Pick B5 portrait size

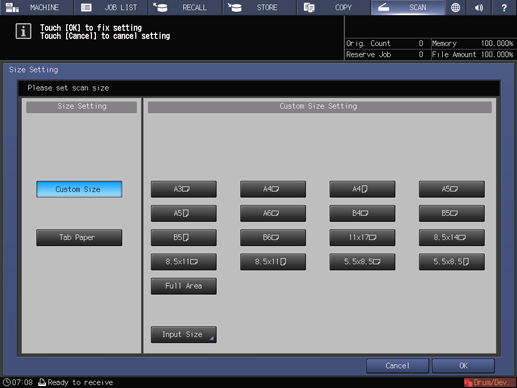[184, 237]
